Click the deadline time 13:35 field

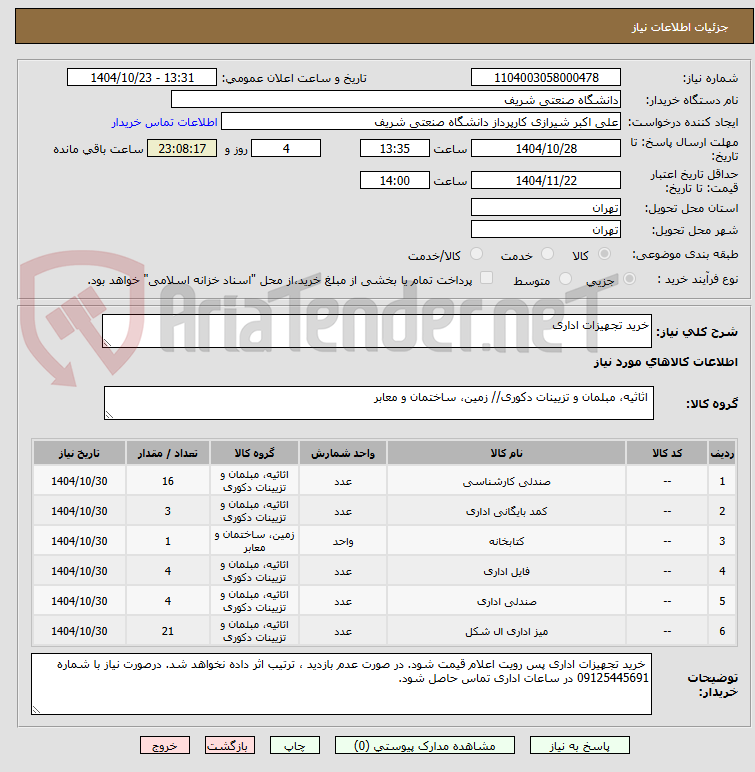pyautogui.click(x=394, y=148)
